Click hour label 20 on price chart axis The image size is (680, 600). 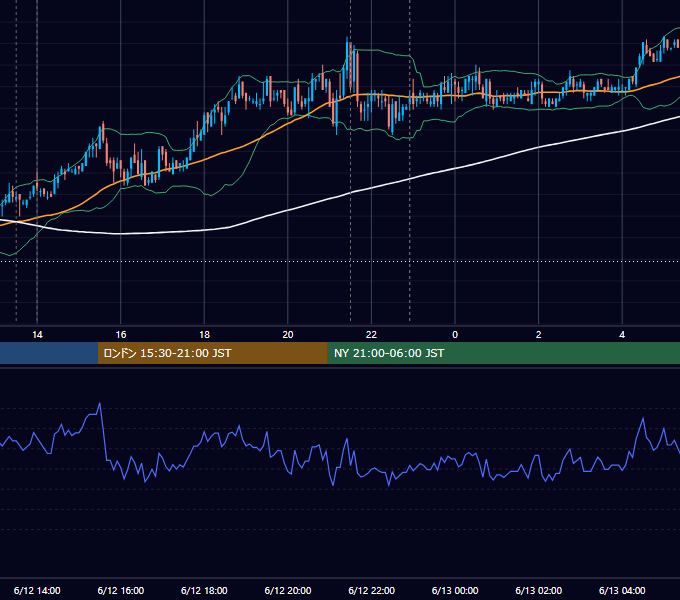(288, 335)
